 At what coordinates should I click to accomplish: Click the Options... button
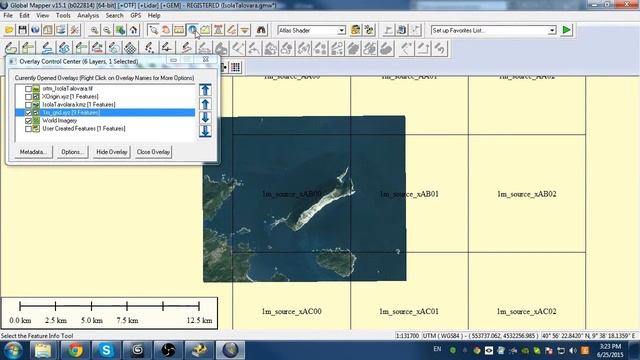coord(72,152)
